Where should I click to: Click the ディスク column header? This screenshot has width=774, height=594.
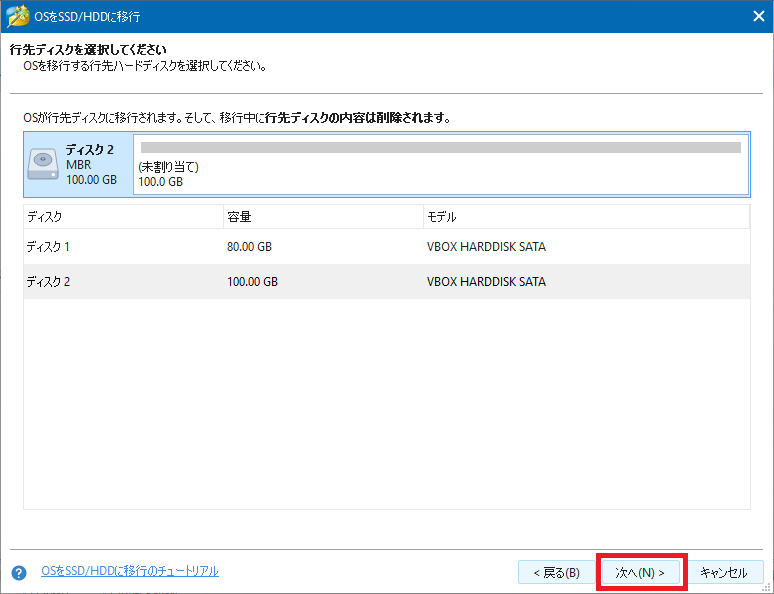coord(123,217)
